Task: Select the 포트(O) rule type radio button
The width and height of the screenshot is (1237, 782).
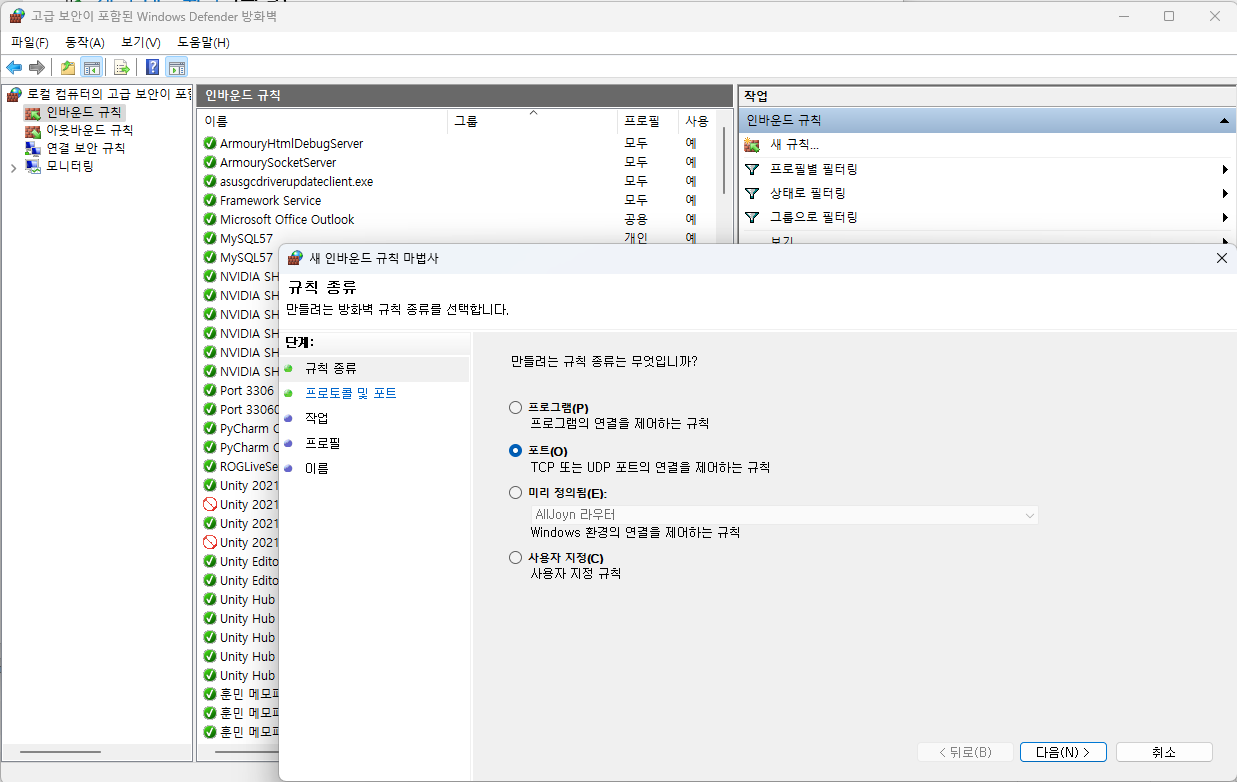Action: pos(516,451)
